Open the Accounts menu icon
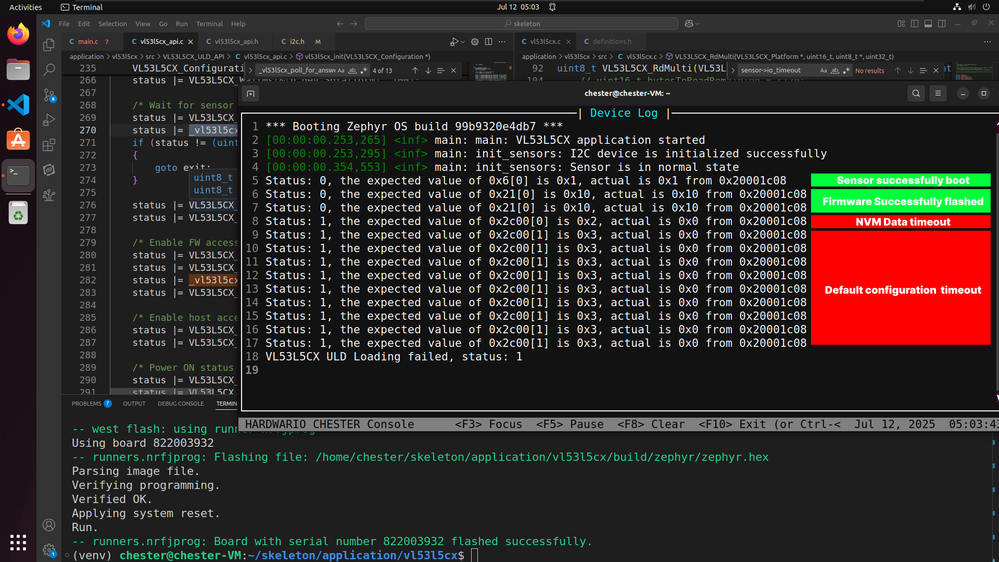This screenshot has width=999, height=562. (x=49, y=525)
